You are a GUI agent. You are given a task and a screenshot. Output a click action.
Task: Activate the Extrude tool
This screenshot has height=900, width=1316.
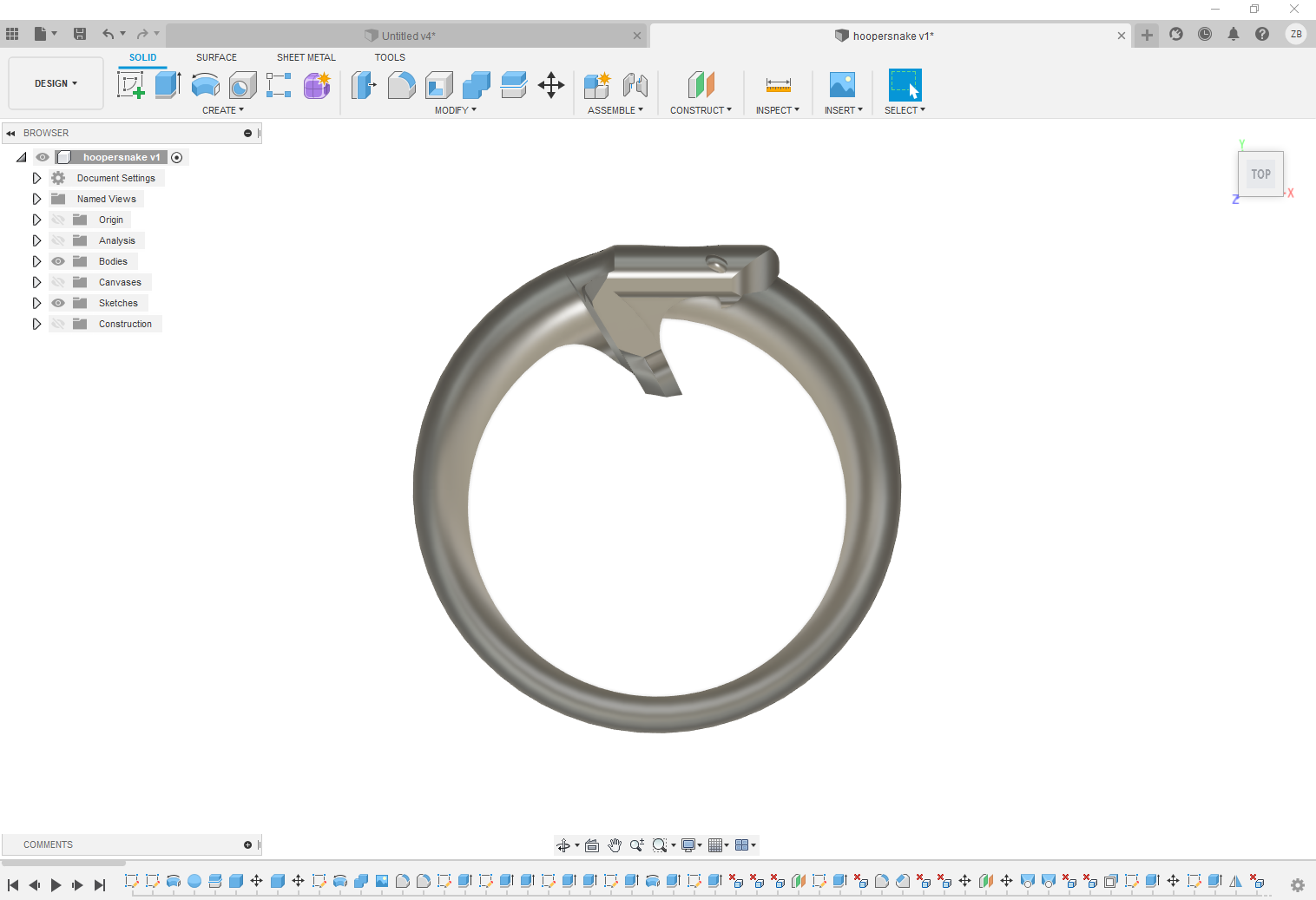pos(167,84)
